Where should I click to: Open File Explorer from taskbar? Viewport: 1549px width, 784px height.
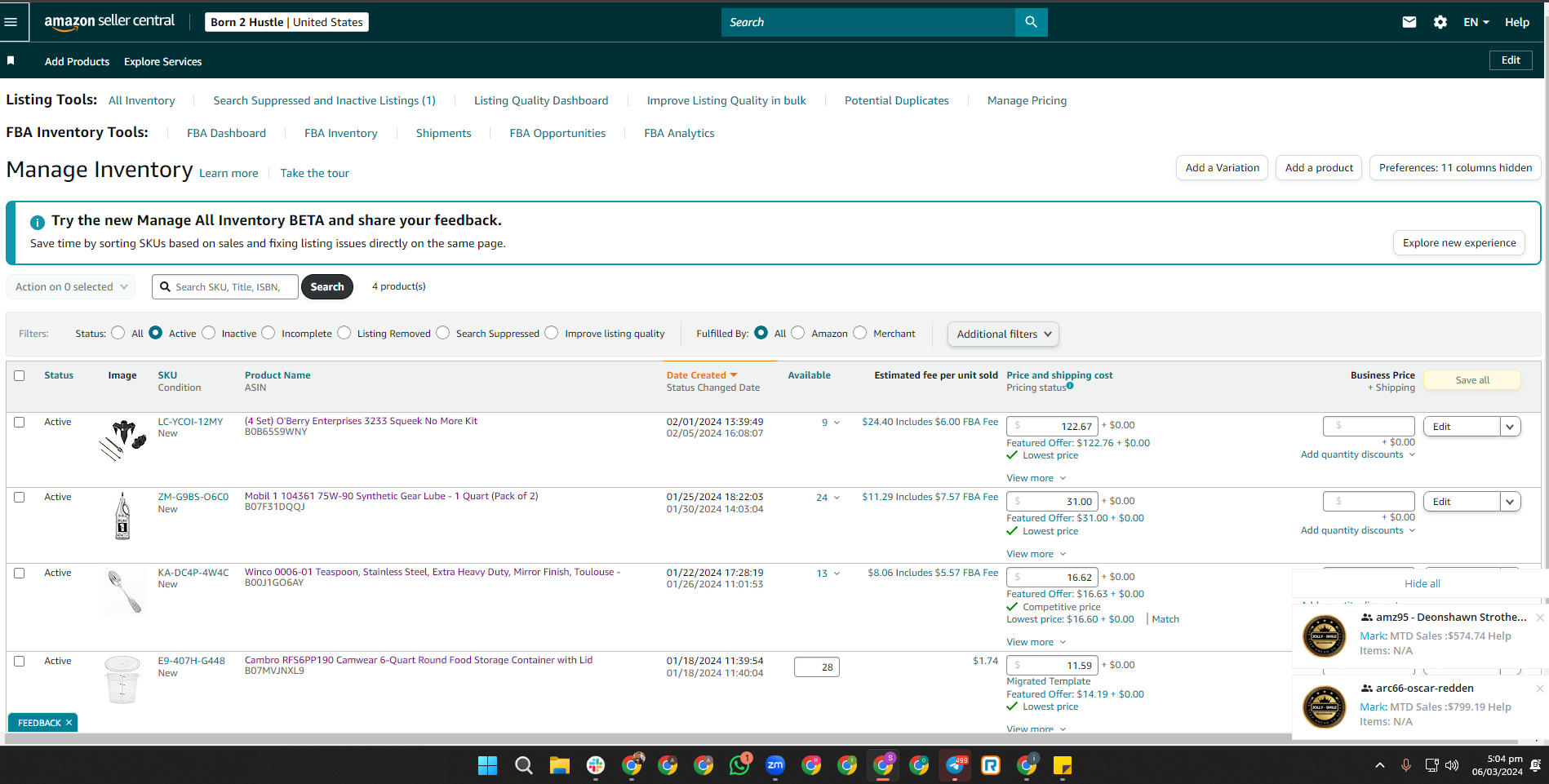pos(559,765)
